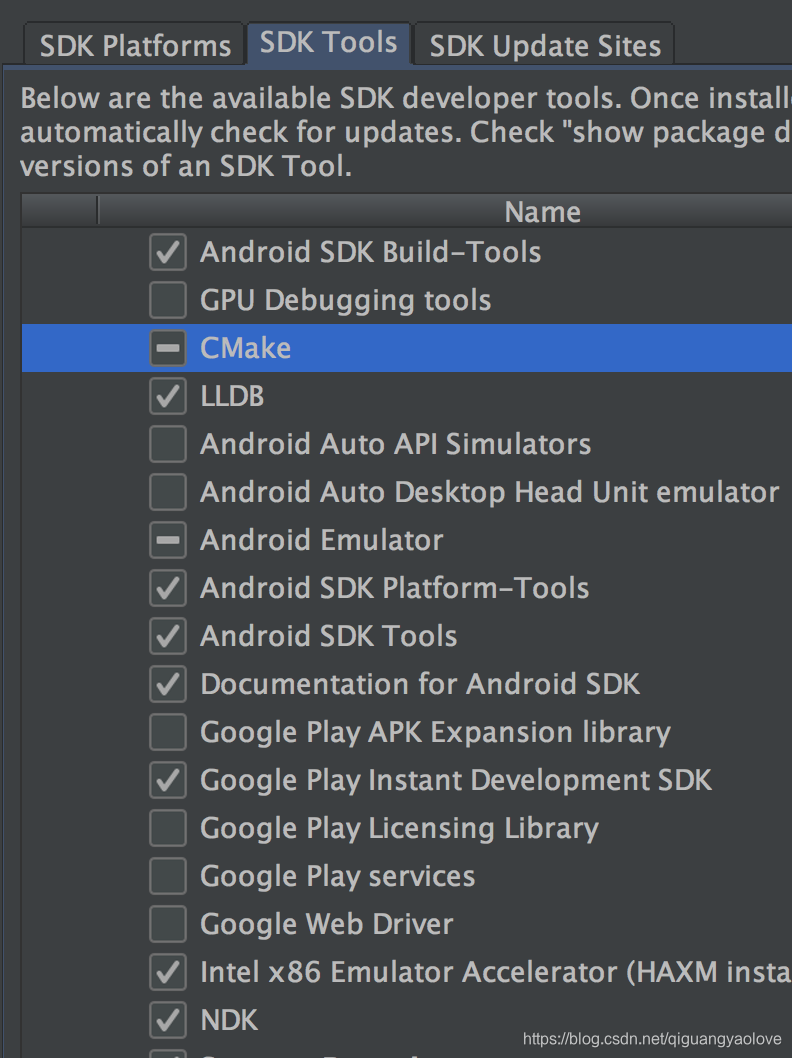Toggle the Android Emulator checkbox

(167, 540)
